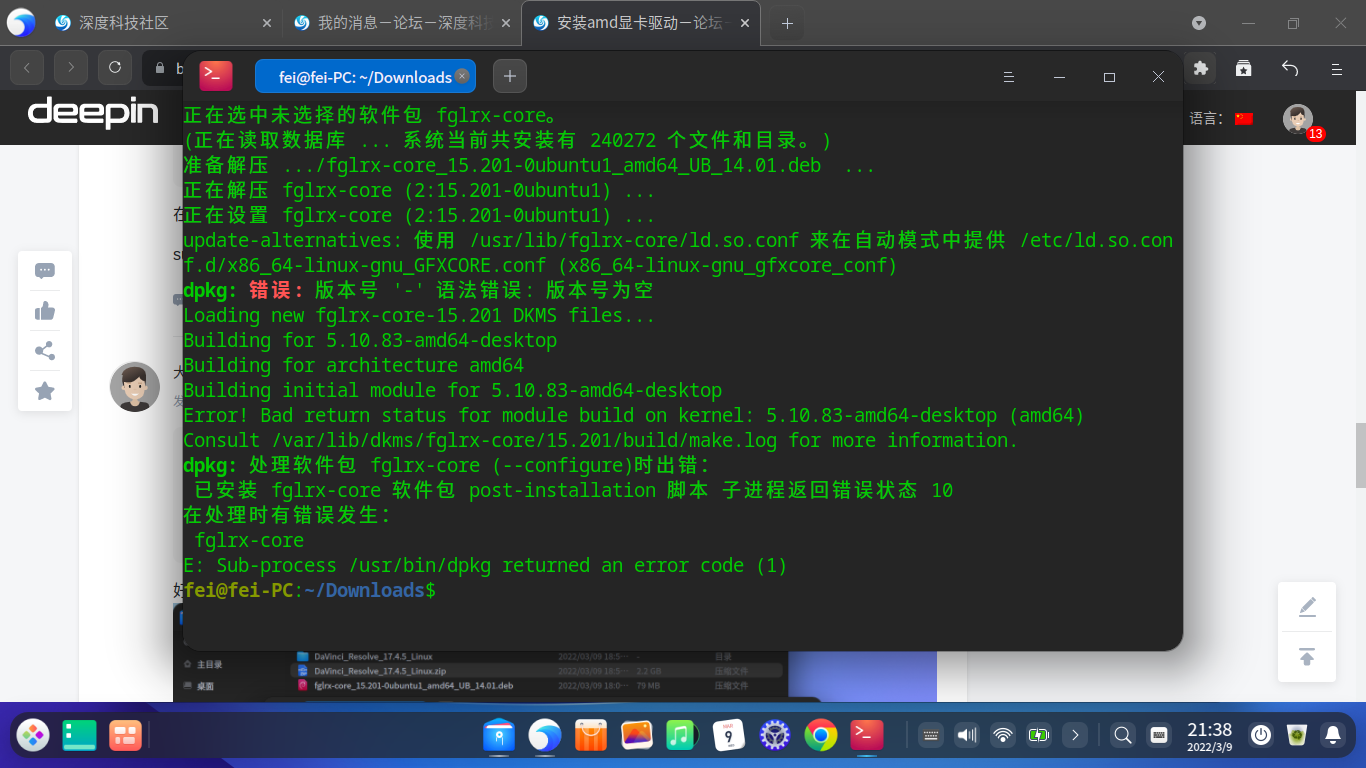Open the deepin App Store from the dock

pos(591,735)
